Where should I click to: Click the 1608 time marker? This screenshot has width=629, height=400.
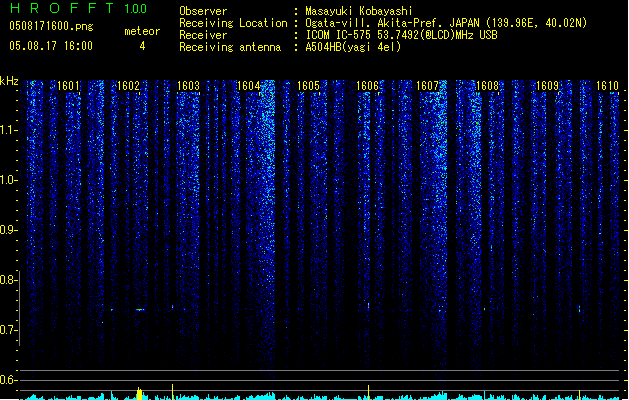click(487, 86)
